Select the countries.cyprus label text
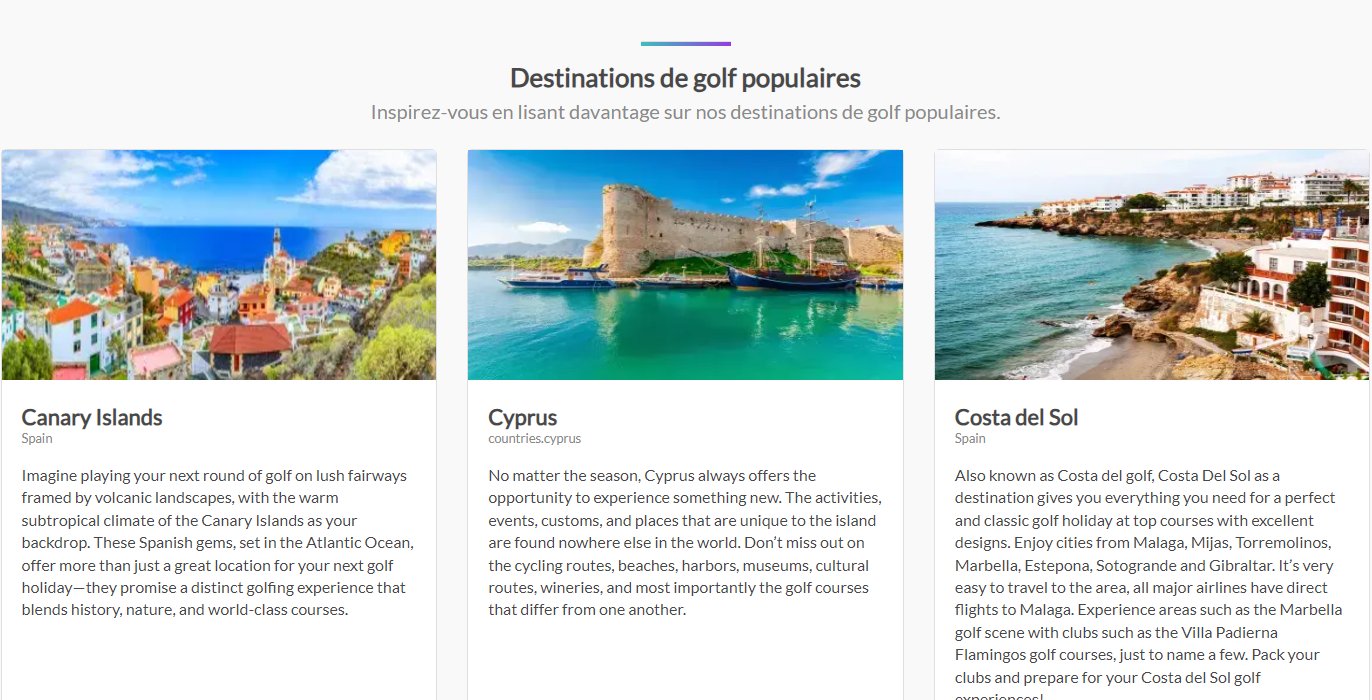This screenshot has width=1372, height=700. pos(534,439)
